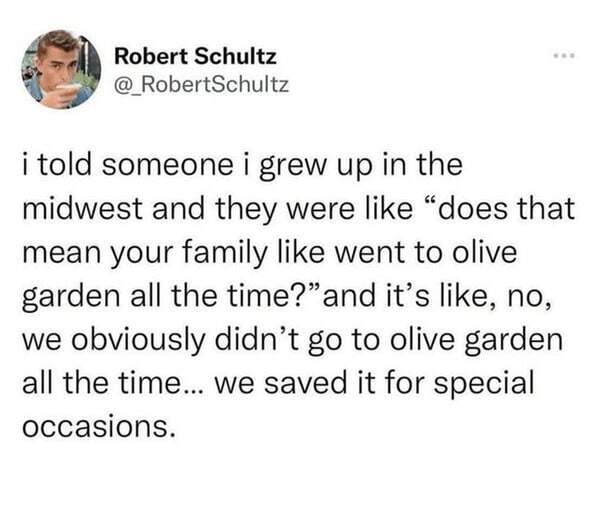599x517 pixels.
Task: Open the @_RobertSchultz handle link
Action: (201, 85)
